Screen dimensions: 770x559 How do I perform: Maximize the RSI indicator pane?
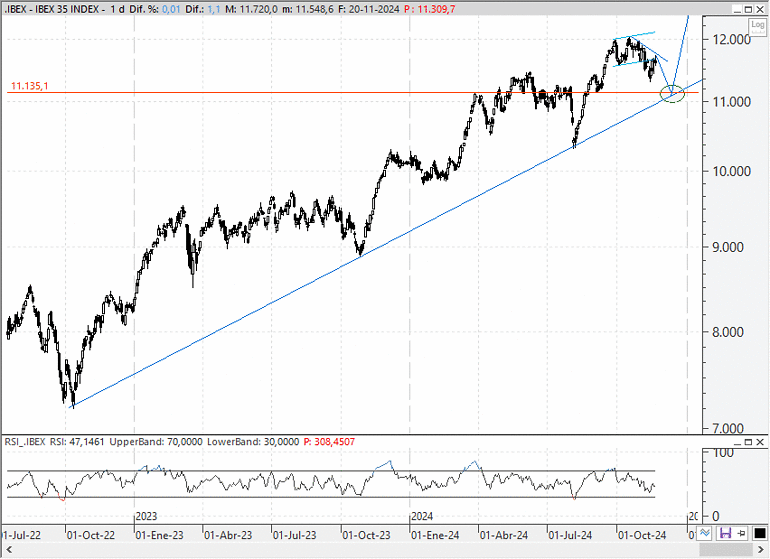[x=748, y=442]
